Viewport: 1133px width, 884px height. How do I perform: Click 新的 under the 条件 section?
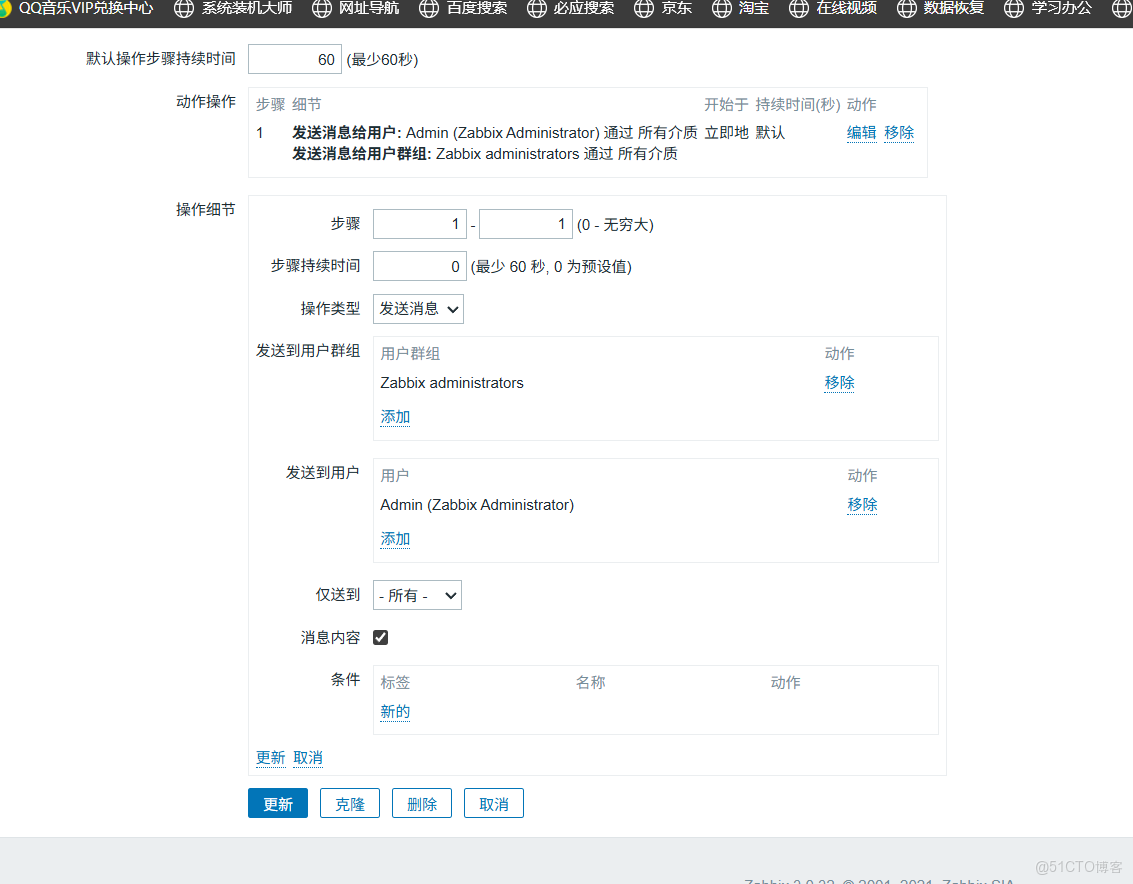coord(394,711)
